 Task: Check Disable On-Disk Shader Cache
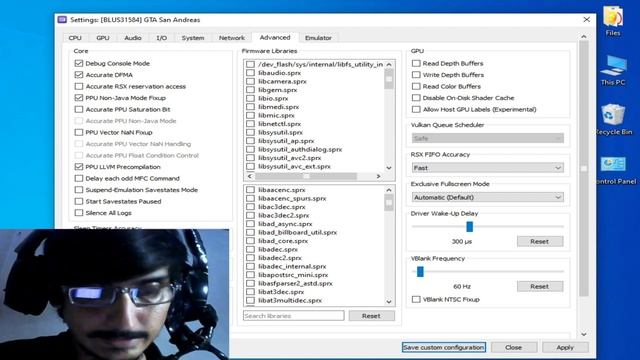click(x=416, y=98)
